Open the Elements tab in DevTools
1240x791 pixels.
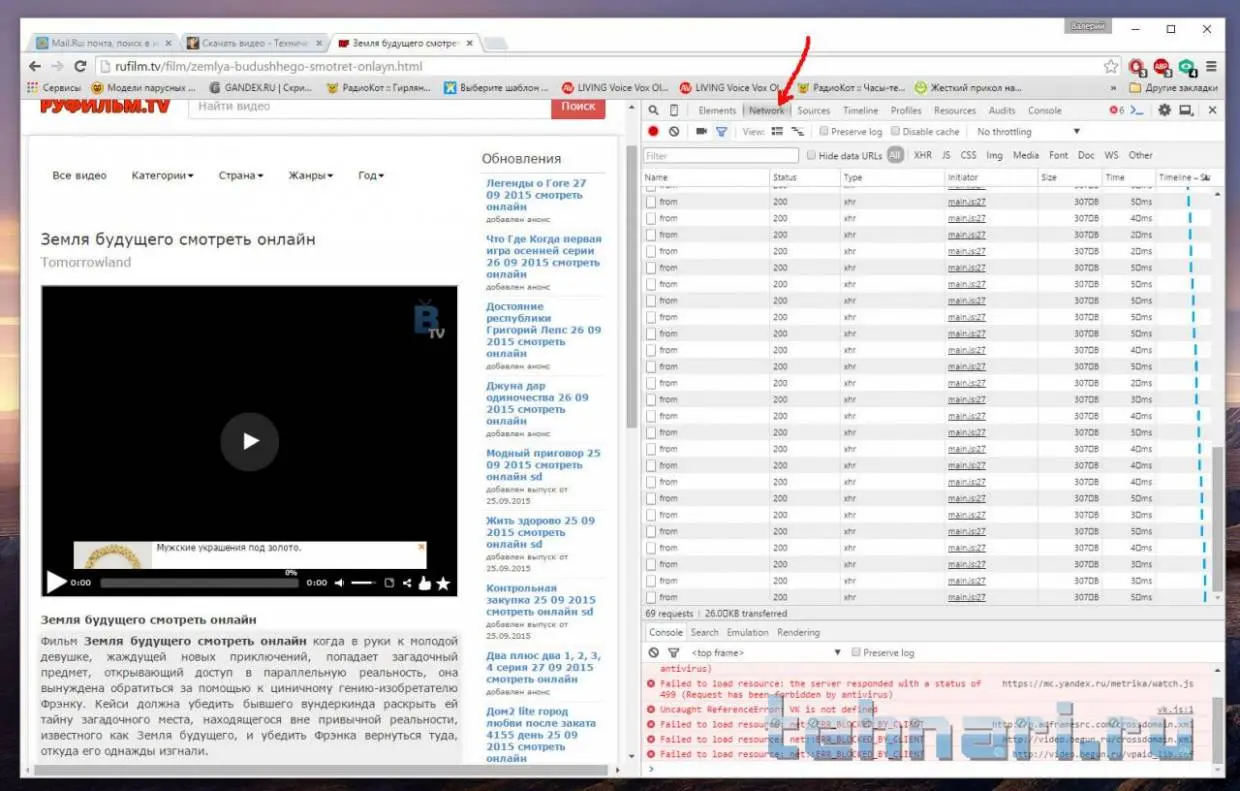(717, 111)
